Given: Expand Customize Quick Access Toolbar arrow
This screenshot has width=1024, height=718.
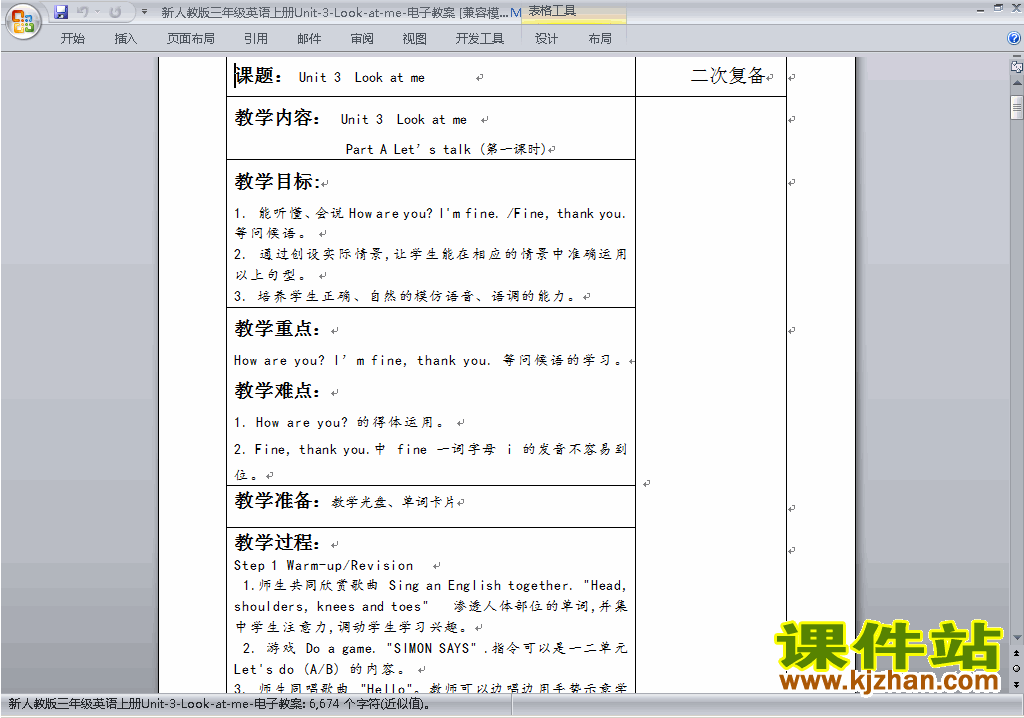Looking at the screenshot, I should (144, 12).
